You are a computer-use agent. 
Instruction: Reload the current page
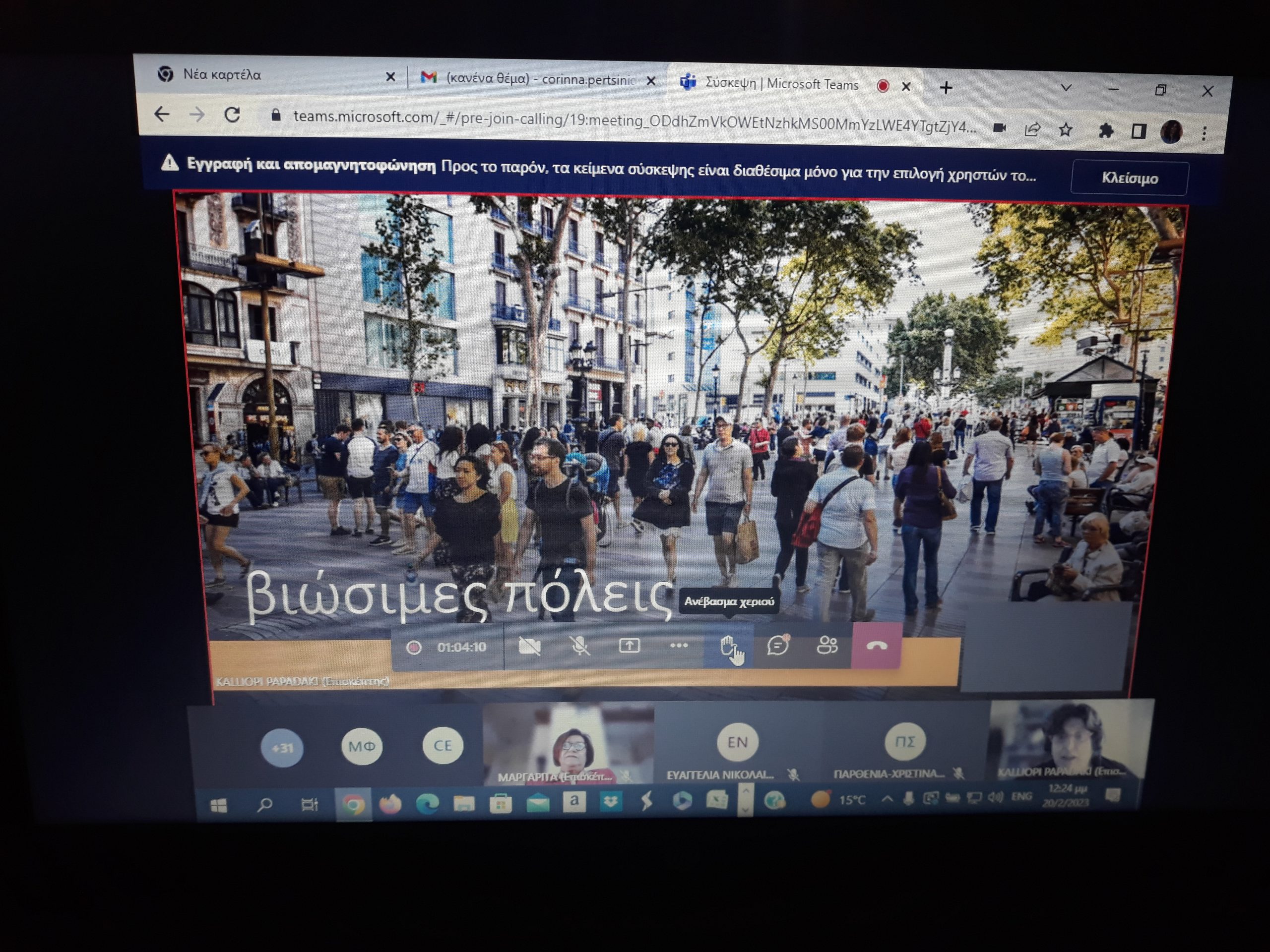pyautogui.click(x=232, y=116)
